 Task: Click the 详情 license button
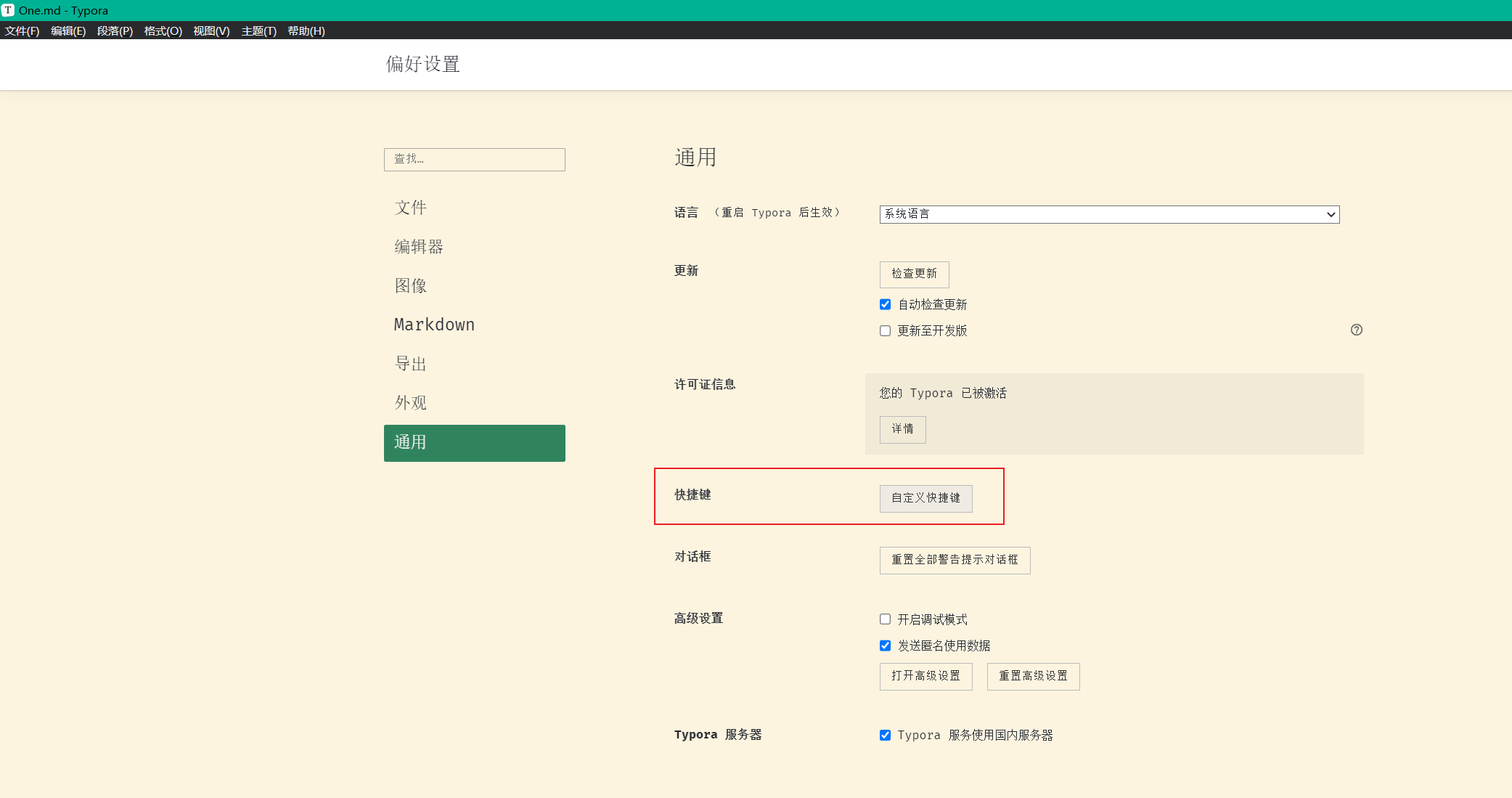point(902,429)
